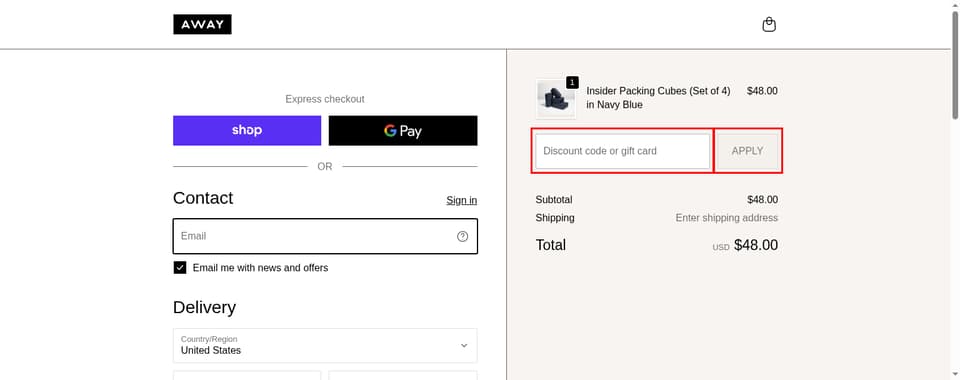Viewport: 960px width, 380px height.
Task: Uncheck Email me with news and offers
Action: [x=179, y=267]
